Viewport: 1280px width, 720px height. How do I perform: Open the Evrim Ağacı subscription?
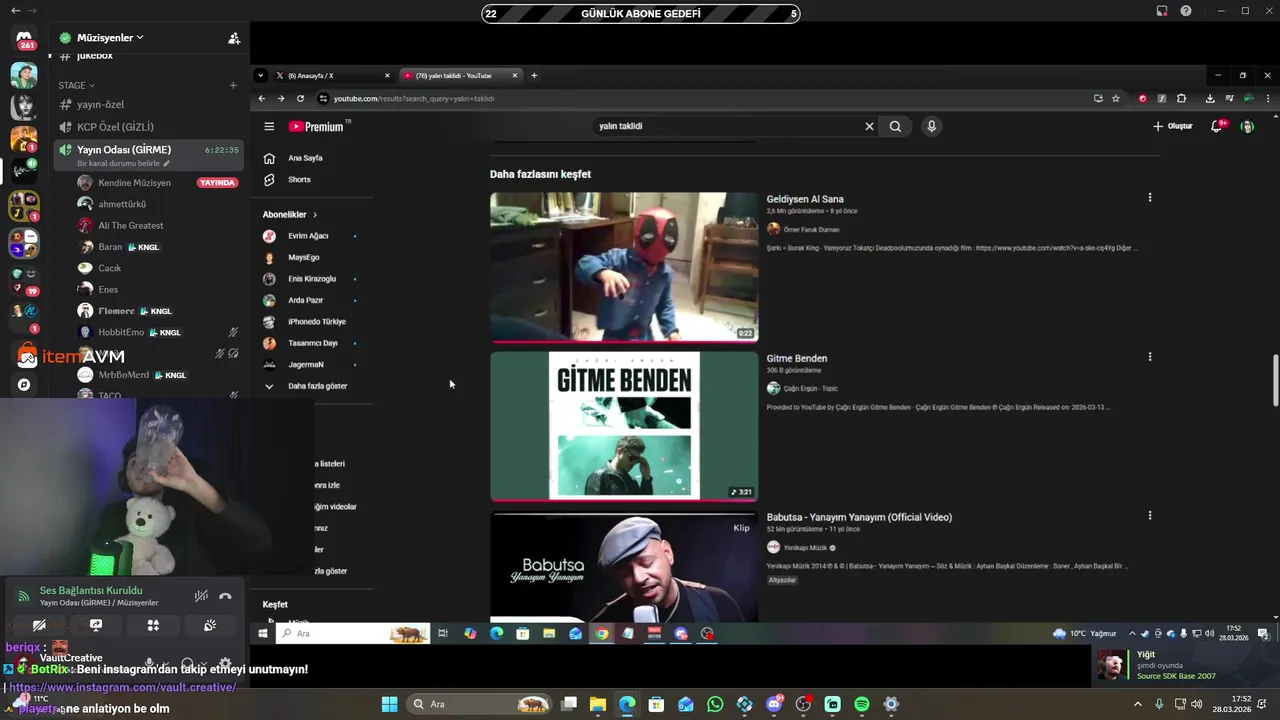tap(310, 236)
